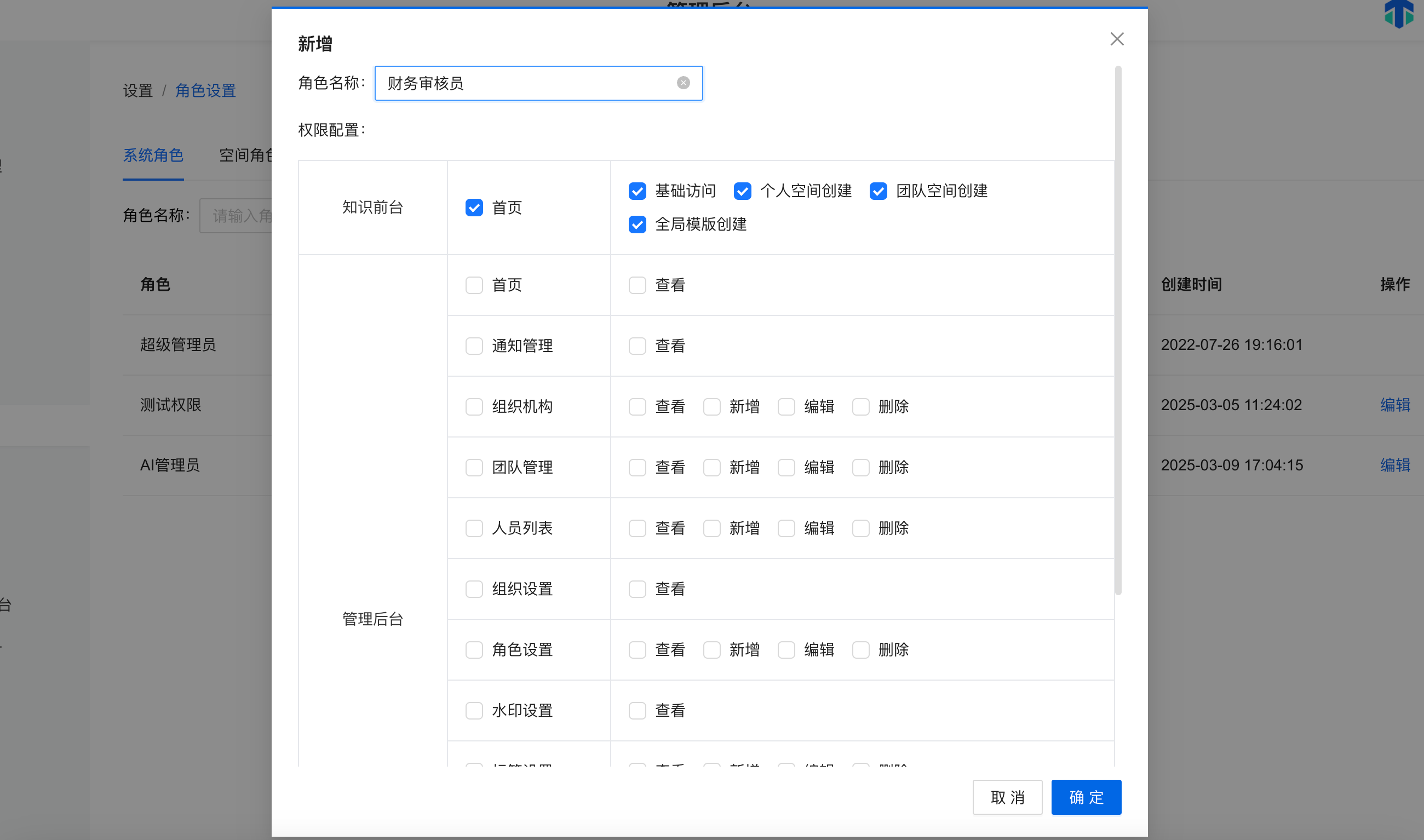Check 查看 in the 角色设置 row
The width and height of the screenshot is (1424, 840).
click(x=637, y=650)
